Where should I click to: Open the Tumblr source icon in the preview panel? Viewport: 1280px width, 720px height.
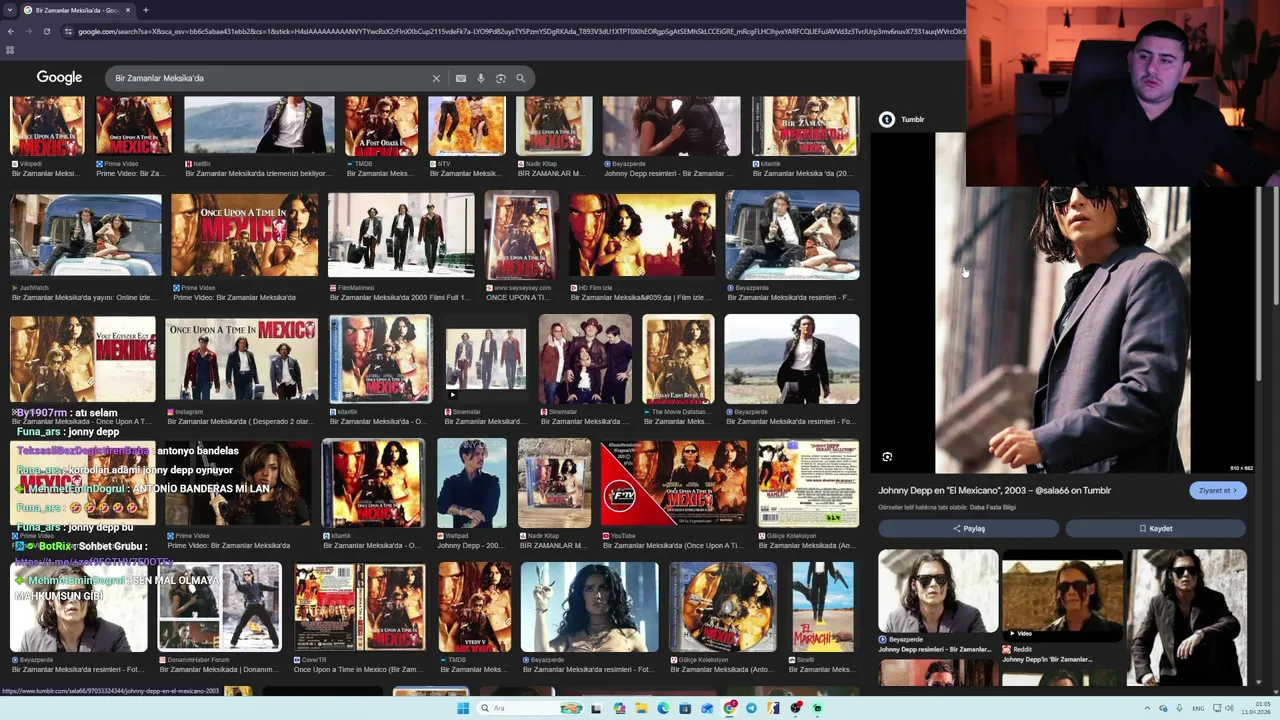pos(887,119)
